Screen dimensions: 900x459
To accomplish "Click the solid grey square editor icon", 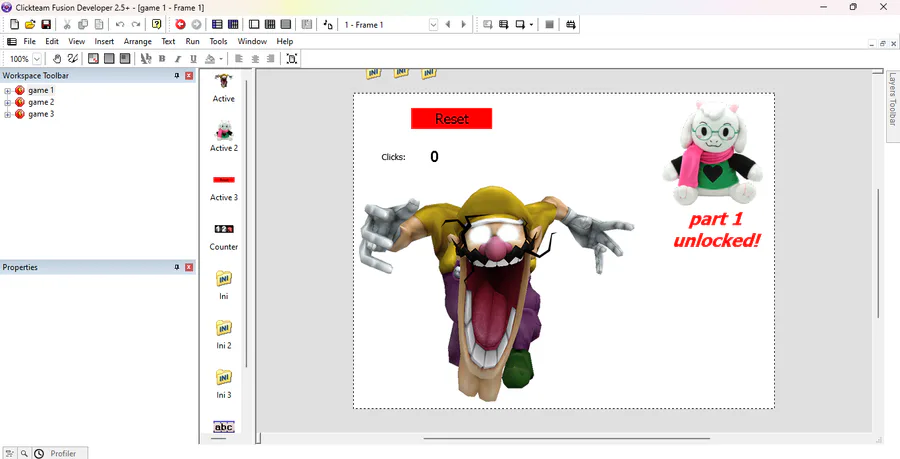I will tap(286, 25).
